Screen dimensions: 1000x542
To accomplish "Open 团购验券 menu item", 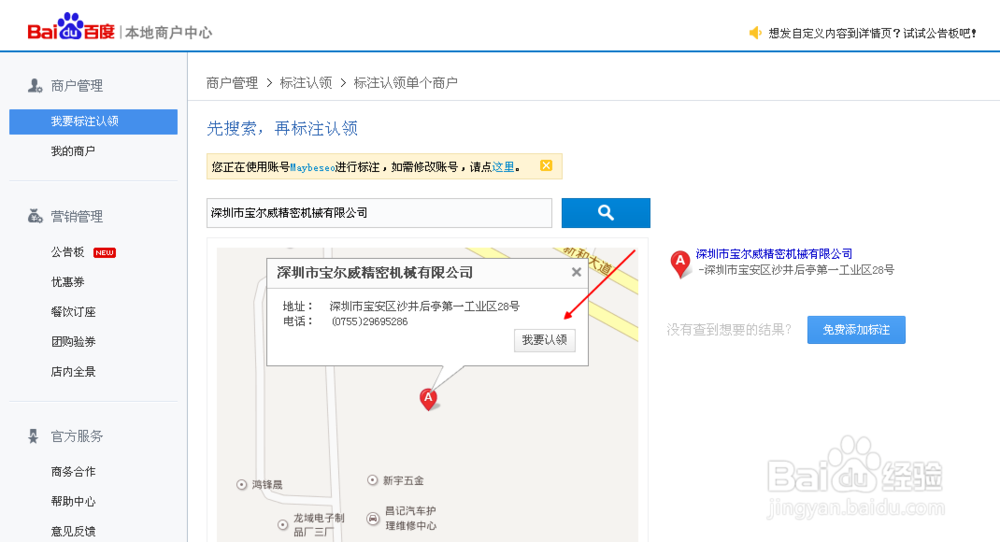I will point(73,342).
